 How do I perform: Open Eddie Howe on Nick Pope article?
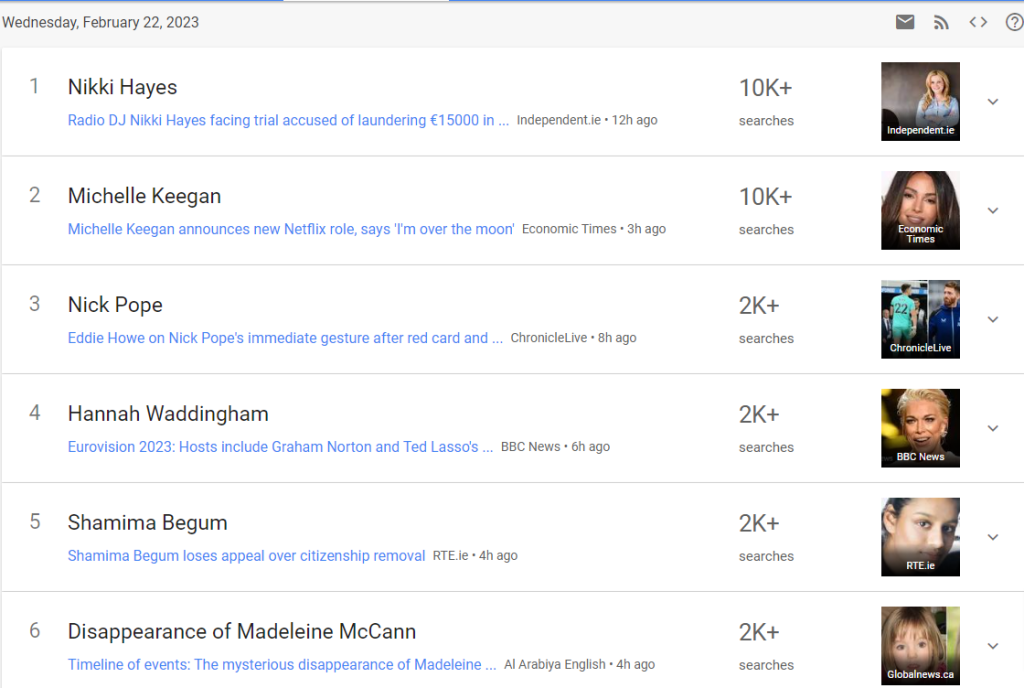coord(285,338)
